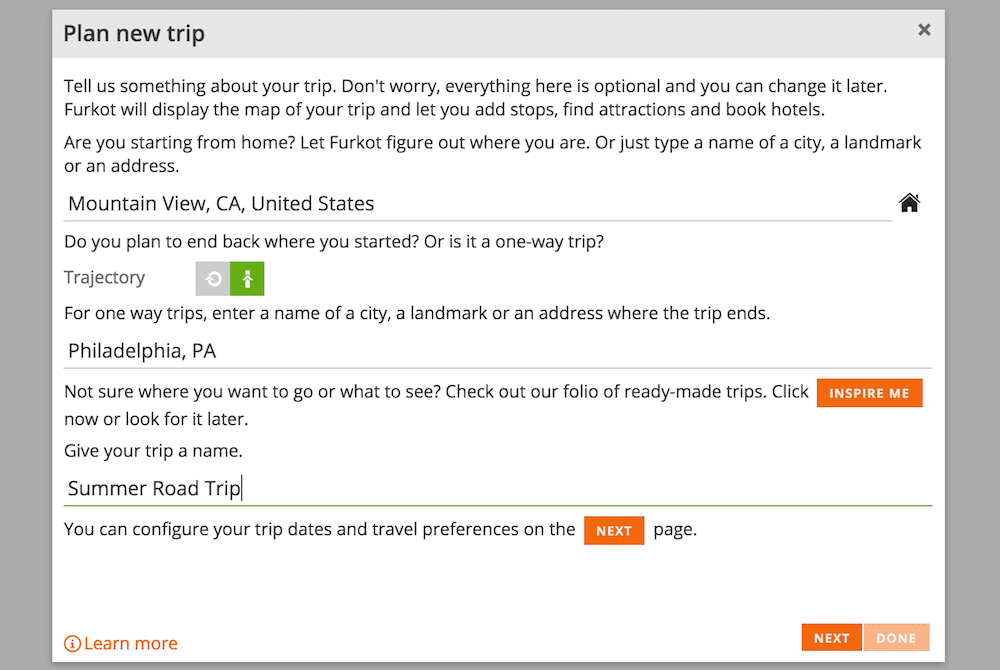The height and width of the screenshot is (670, 1000).
Task: Click the home icon to detect location
Action: 909,203
